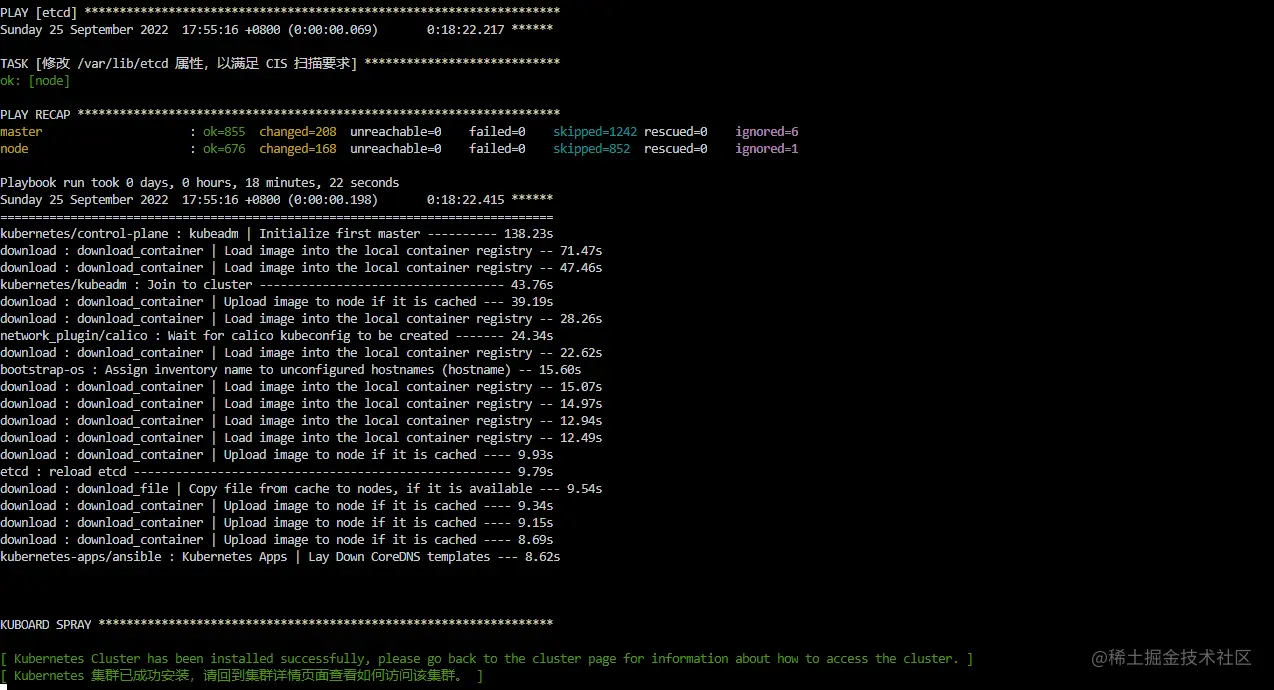Image resolution: width=1274 pixels, height=690 pixels.
Task: Click 'failed=0' in the node row
Action: 497,148
